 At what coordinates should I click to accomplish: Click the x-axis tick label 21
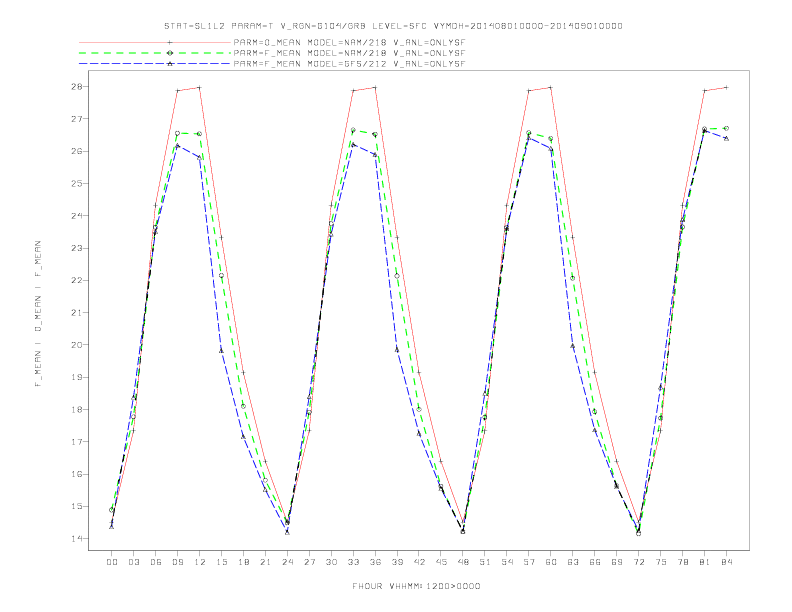click(265, 562)
